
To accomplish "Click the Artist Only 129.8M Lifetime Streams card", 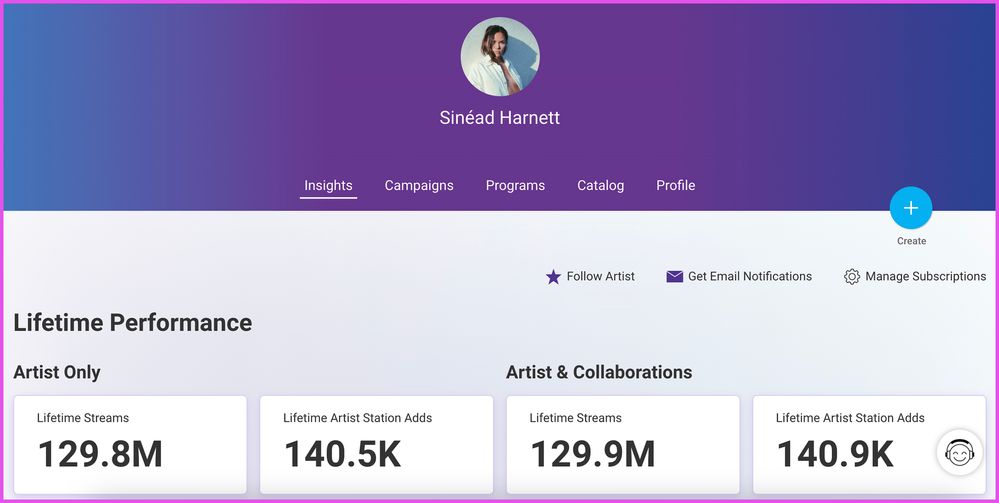I will click(130, 444).
